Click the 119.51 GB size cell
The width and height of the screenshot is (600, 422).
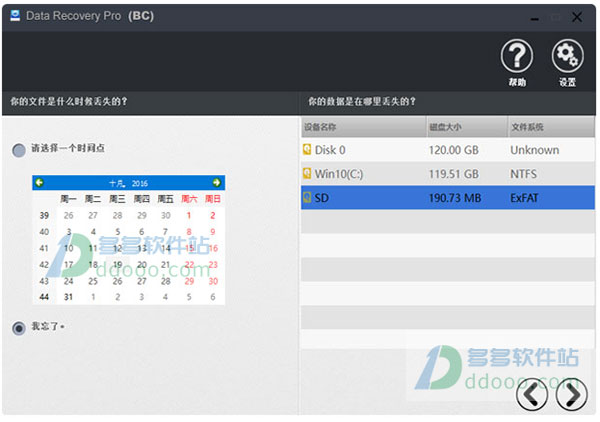(453, 174)
